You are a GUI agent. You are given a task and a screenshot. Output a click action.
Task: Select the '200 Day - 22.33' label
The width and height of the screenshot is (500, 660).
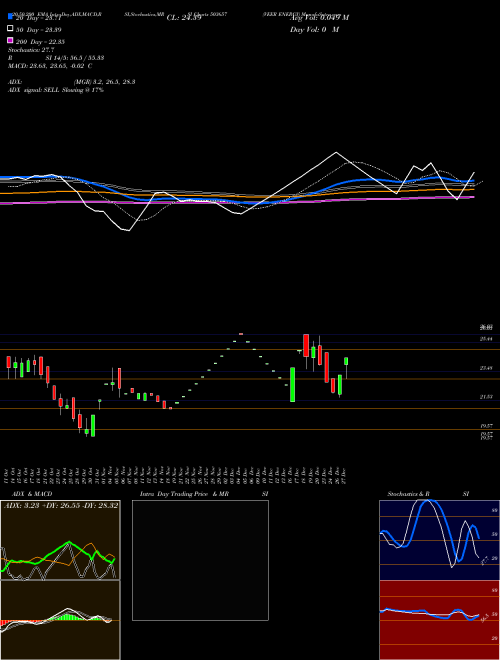[x=40, y=42]
